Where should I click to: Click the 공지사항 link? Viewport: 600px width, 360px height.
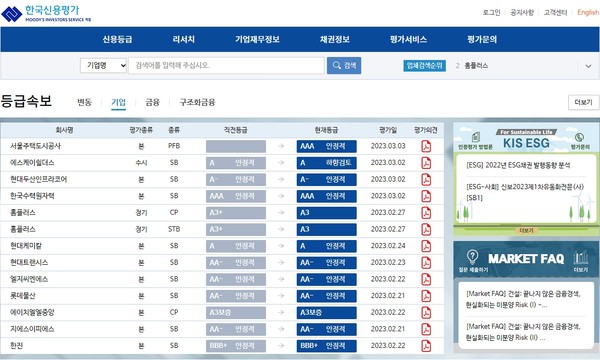522,13
